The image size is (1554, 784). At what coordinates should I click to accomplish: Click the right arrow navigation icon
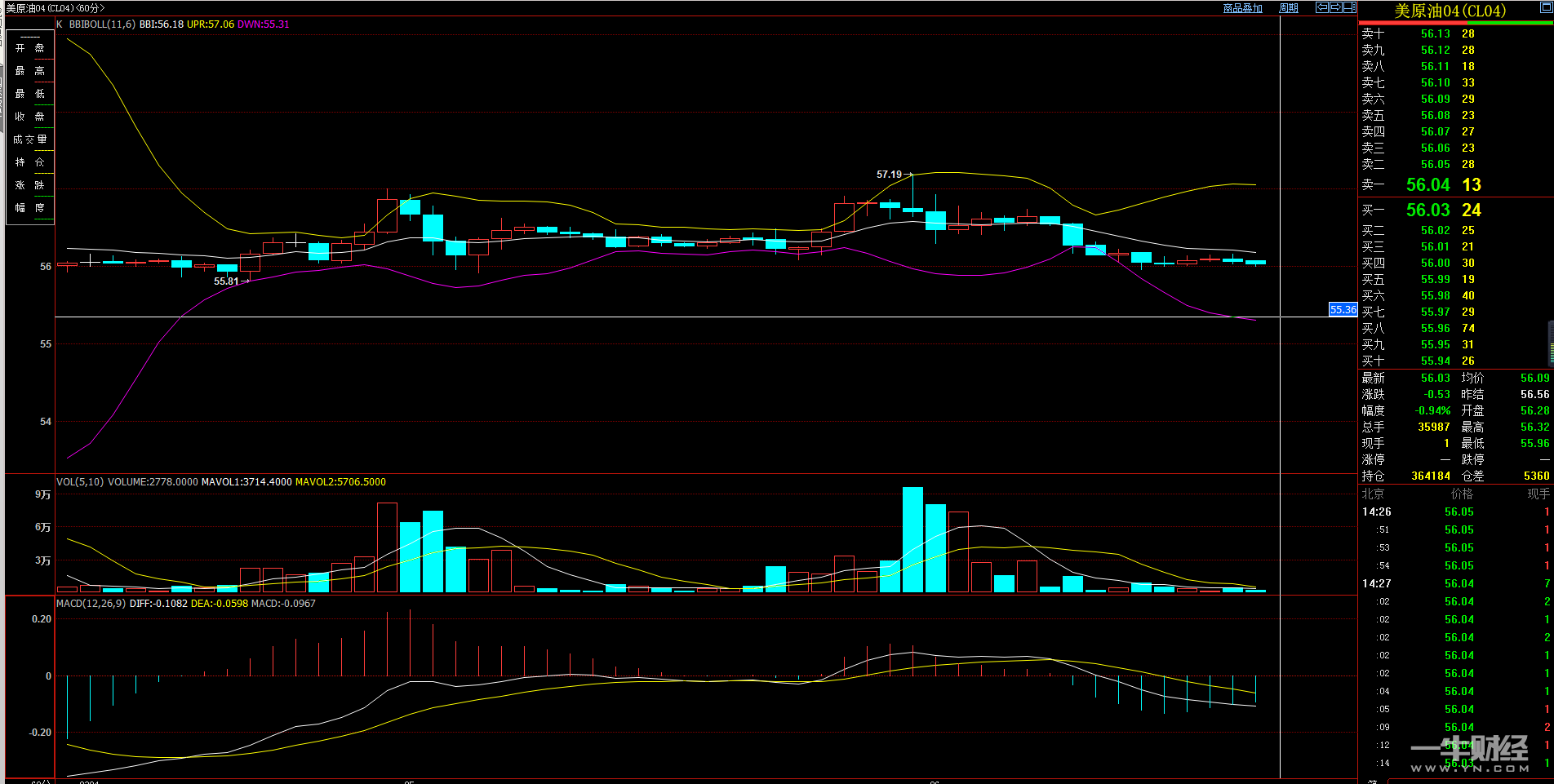tap(1336, 7)
